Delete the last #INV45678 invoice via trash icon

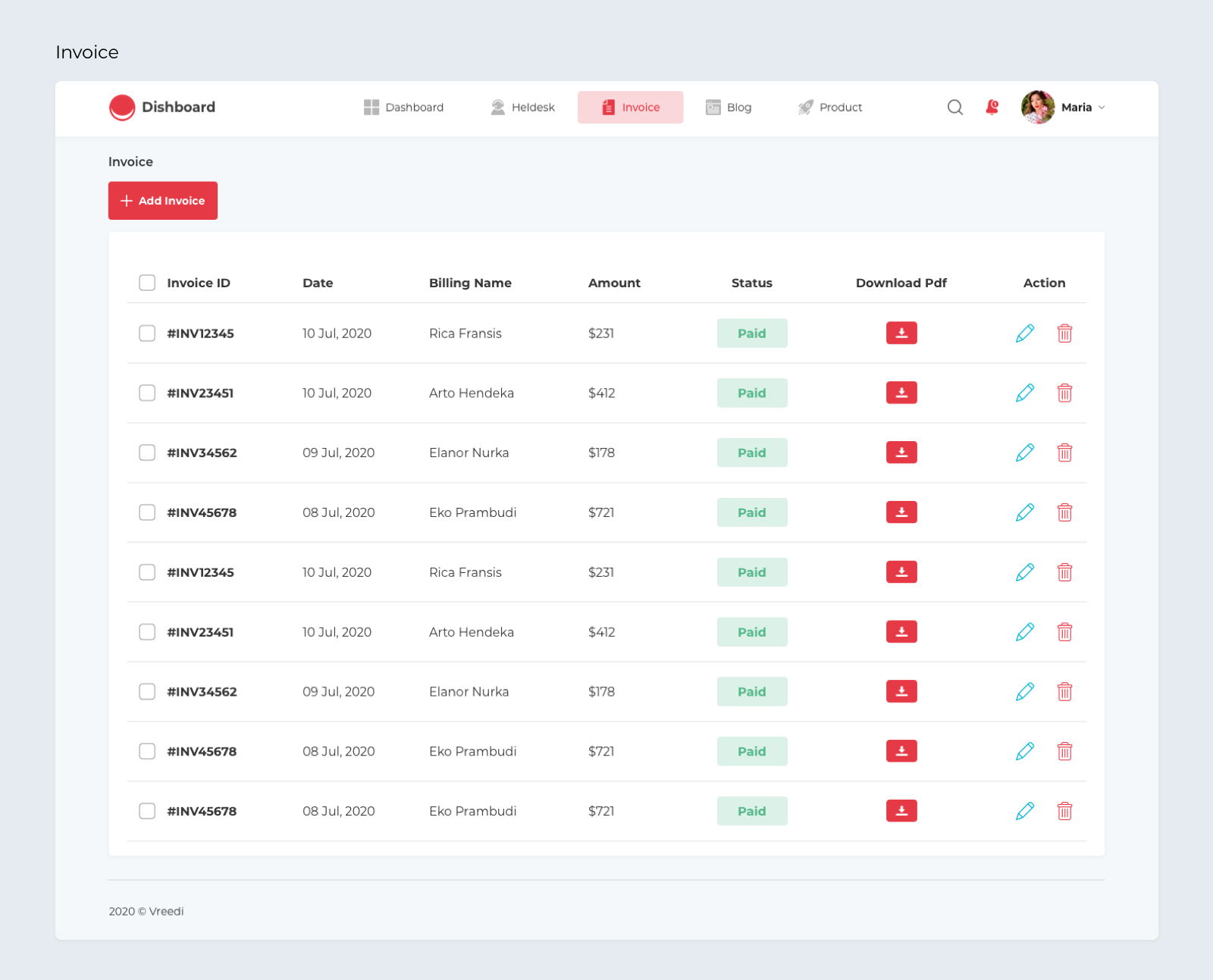point(1064,811)
